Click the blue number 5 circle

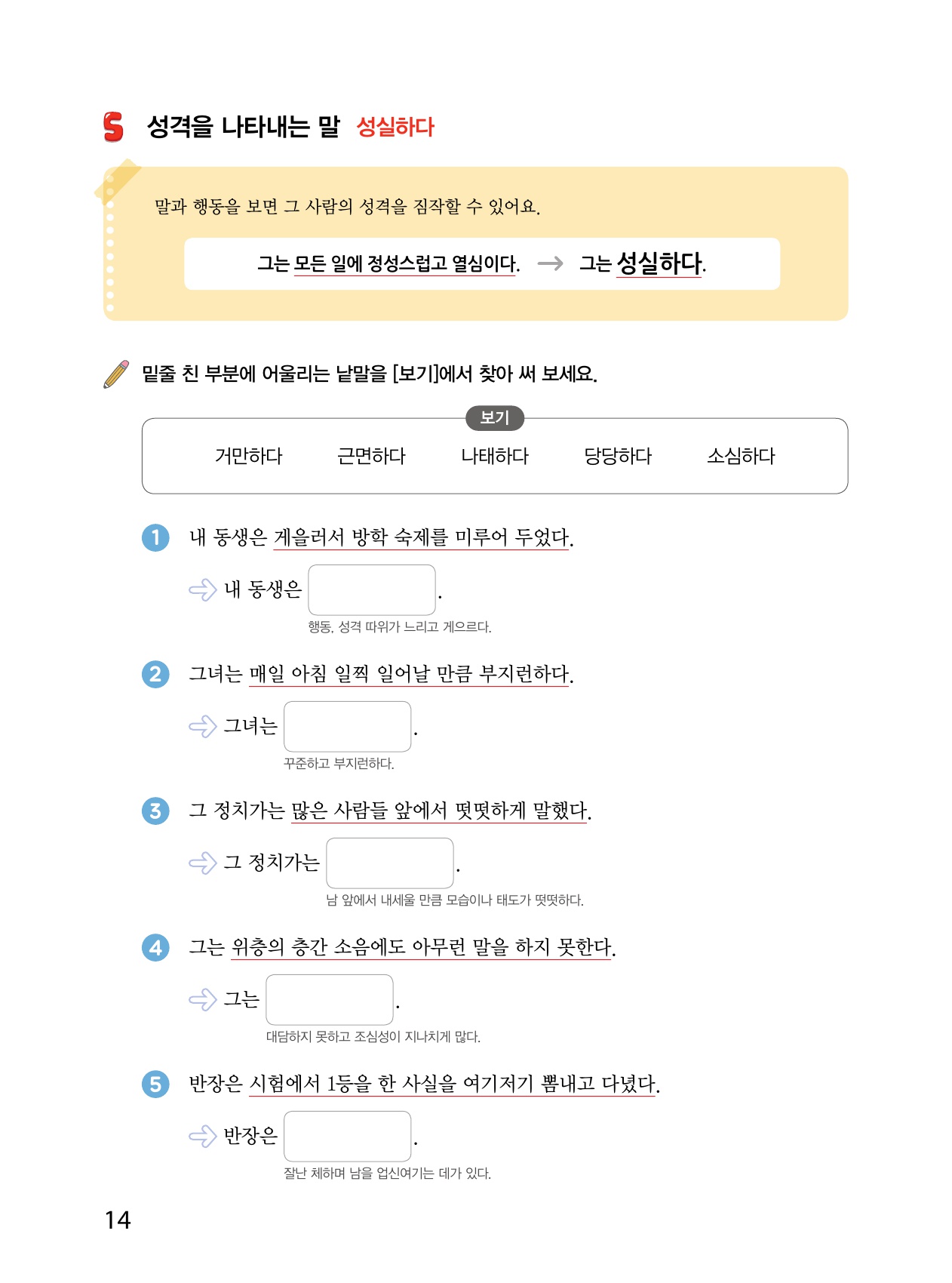(x=156, y=1085)
